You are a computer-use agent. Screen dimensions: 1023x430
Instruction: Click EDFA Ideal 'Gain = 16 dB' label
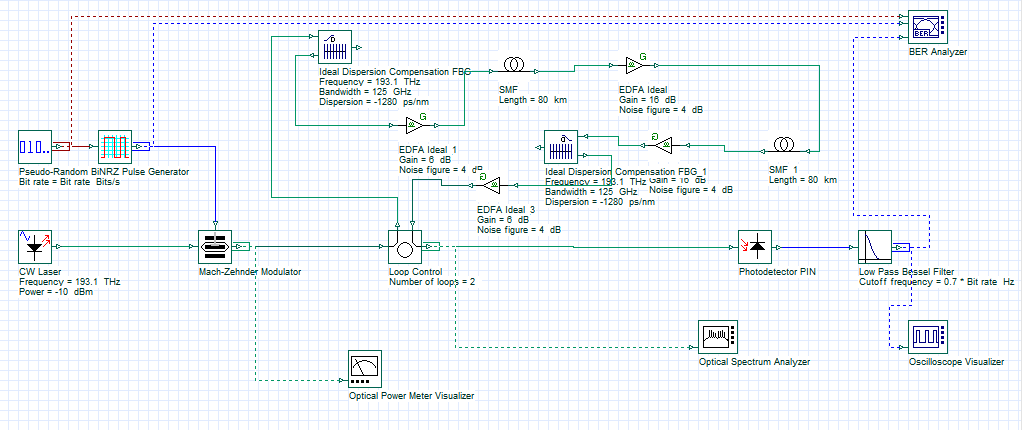point(647,100)
